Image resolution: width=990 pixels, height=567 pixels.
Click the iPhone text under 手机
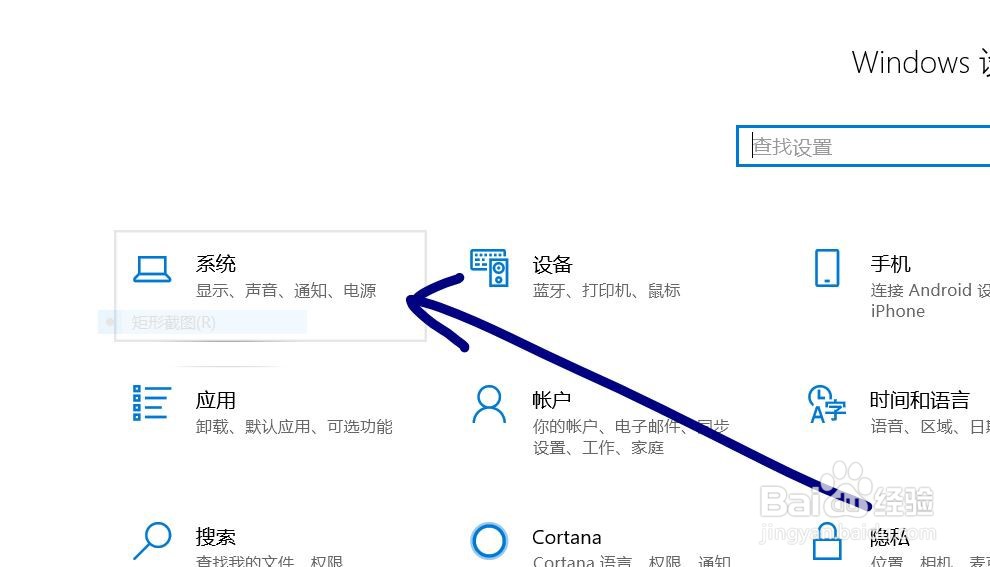coord(897,311)
